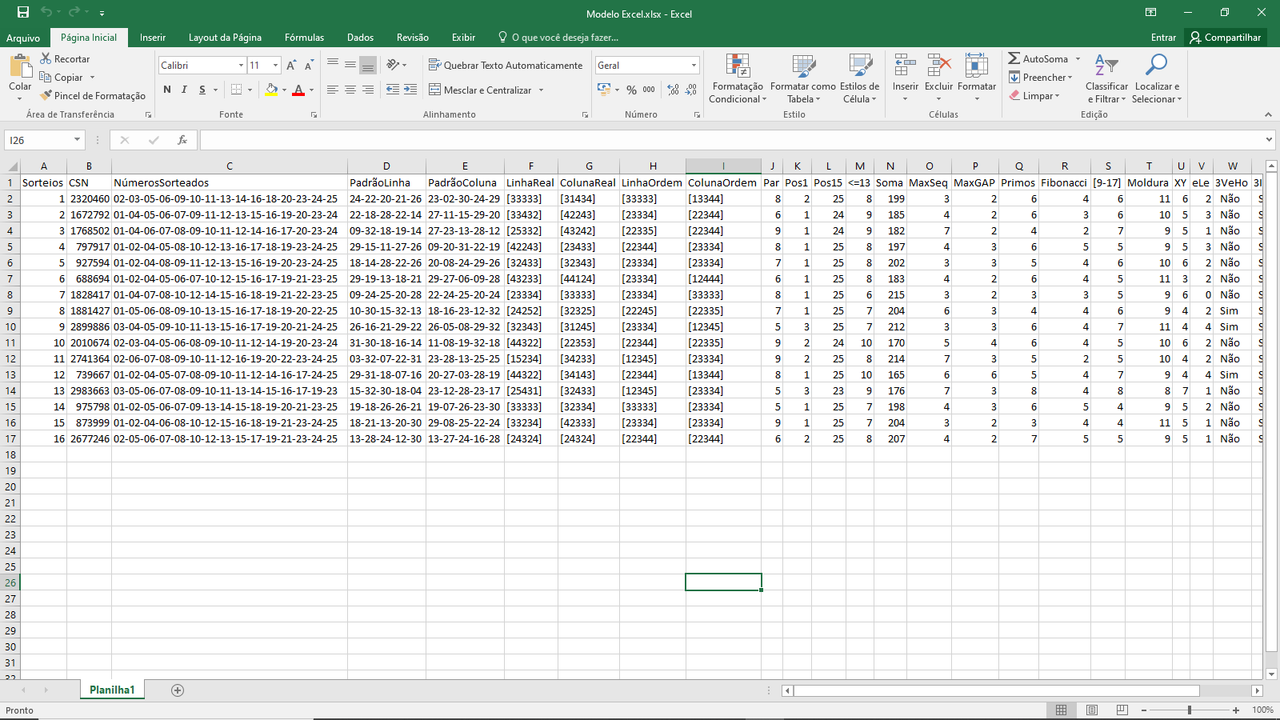Open Formatação Condicional menu

tap(737, 78)
